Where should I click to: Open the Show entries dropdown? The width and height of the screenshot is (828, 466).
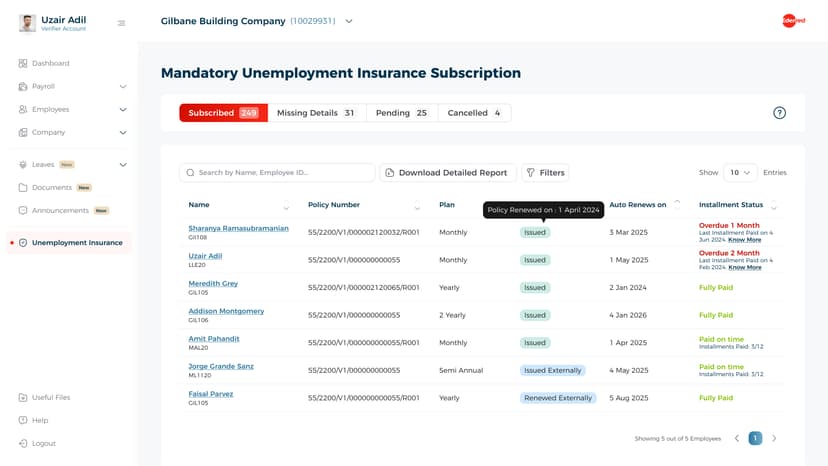[740, 173]
